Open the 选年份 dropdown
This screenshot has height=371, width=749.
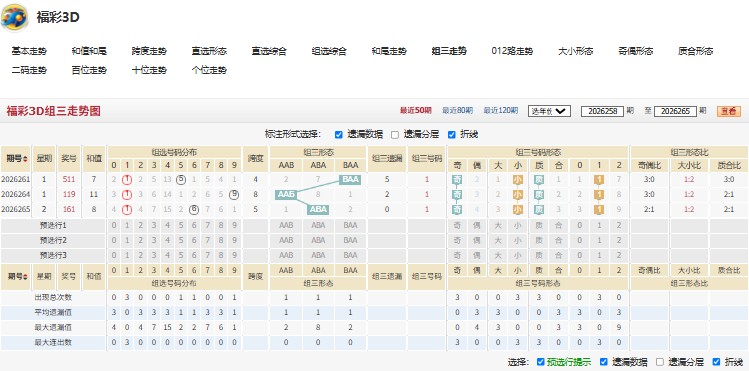[x=549, y=111]
